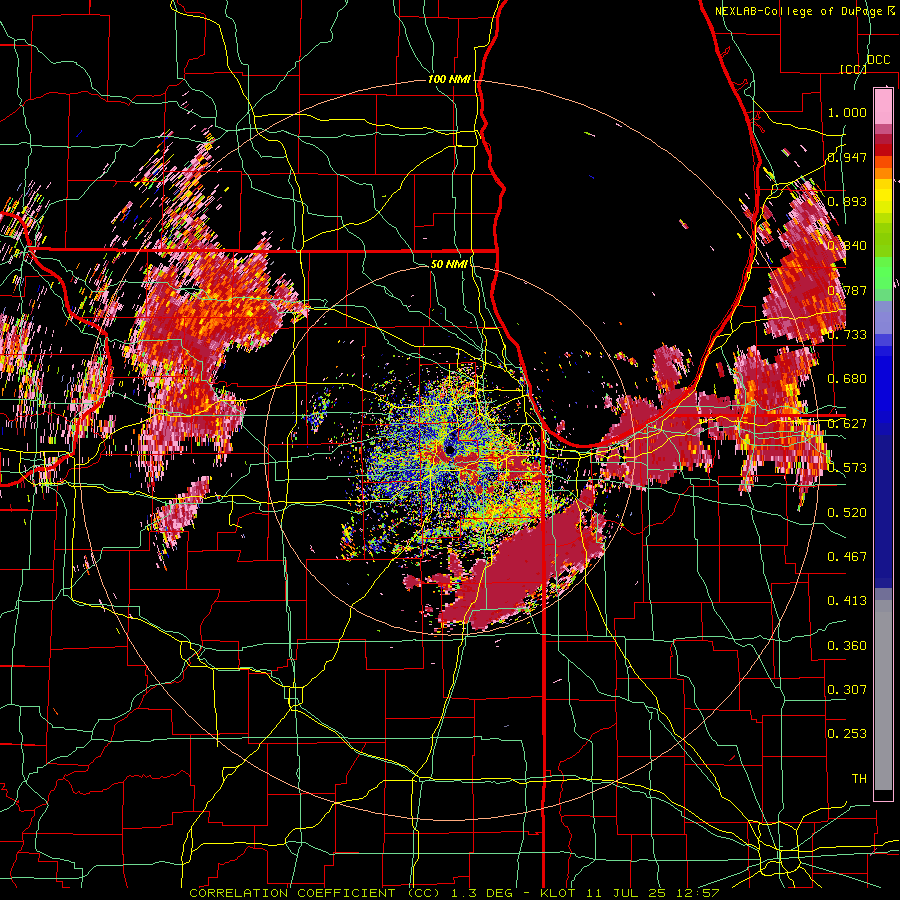
Task: Click the [CC] scale header label
Action: point(854,69)
